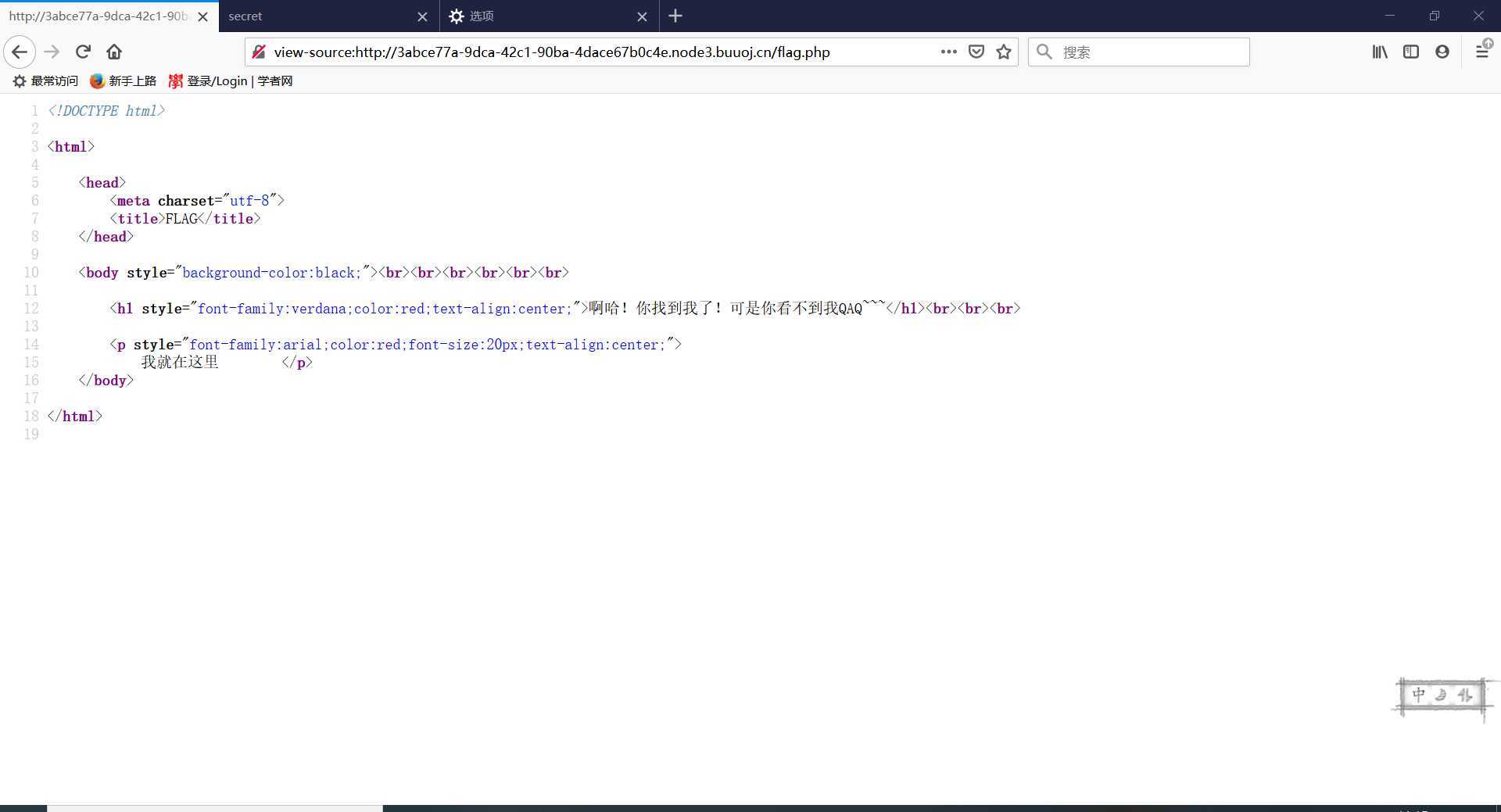Open the Firefox account icon
Image resolution: width=1501 pixels, height=812 pixels.
click(1442, 52)
